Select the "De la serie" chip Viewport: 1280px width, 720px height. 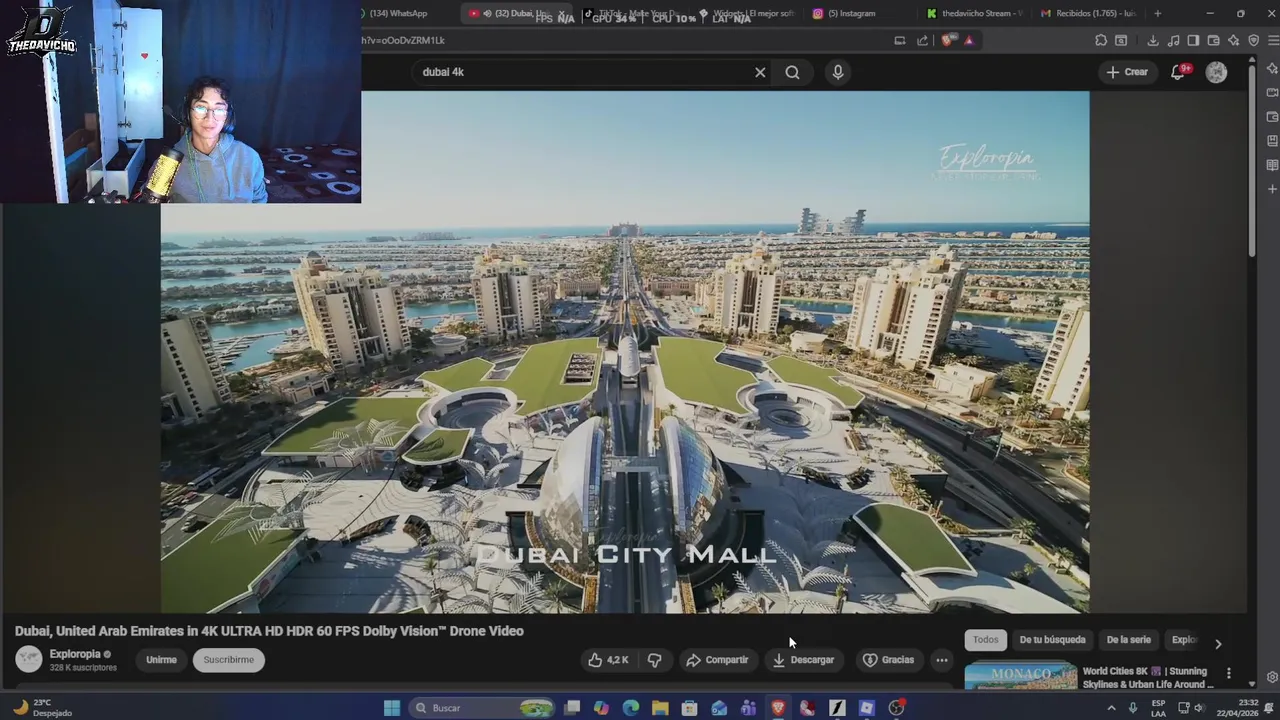pyautogui.click(x=1128, y=640)
